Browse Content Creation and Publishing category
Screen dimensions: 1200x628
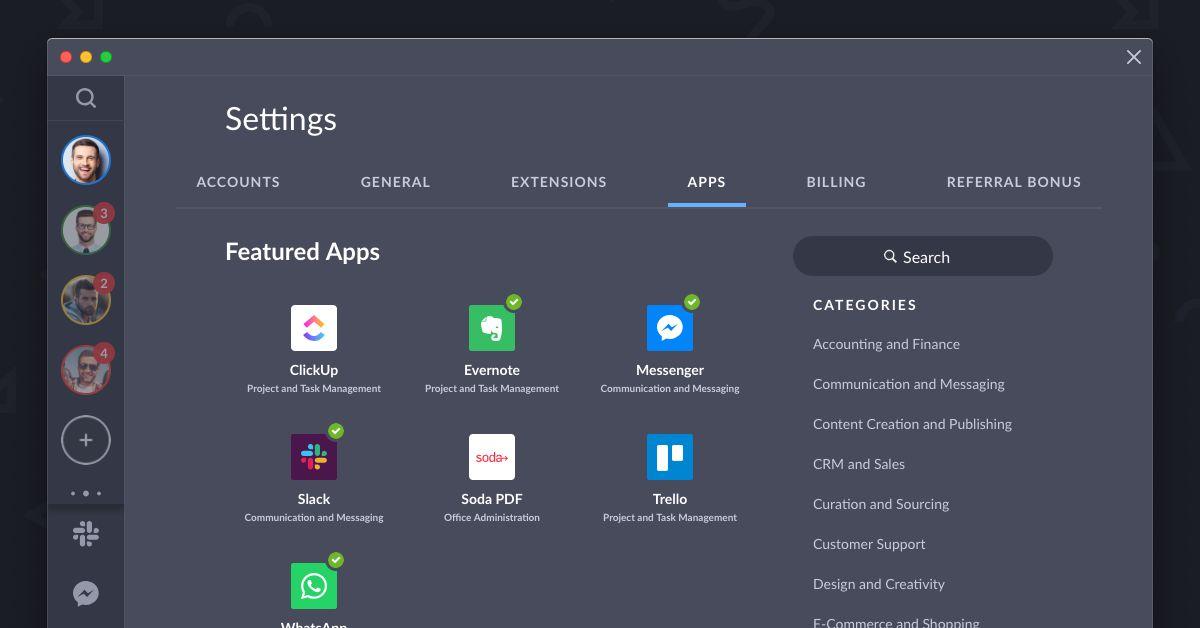point(912,424)
